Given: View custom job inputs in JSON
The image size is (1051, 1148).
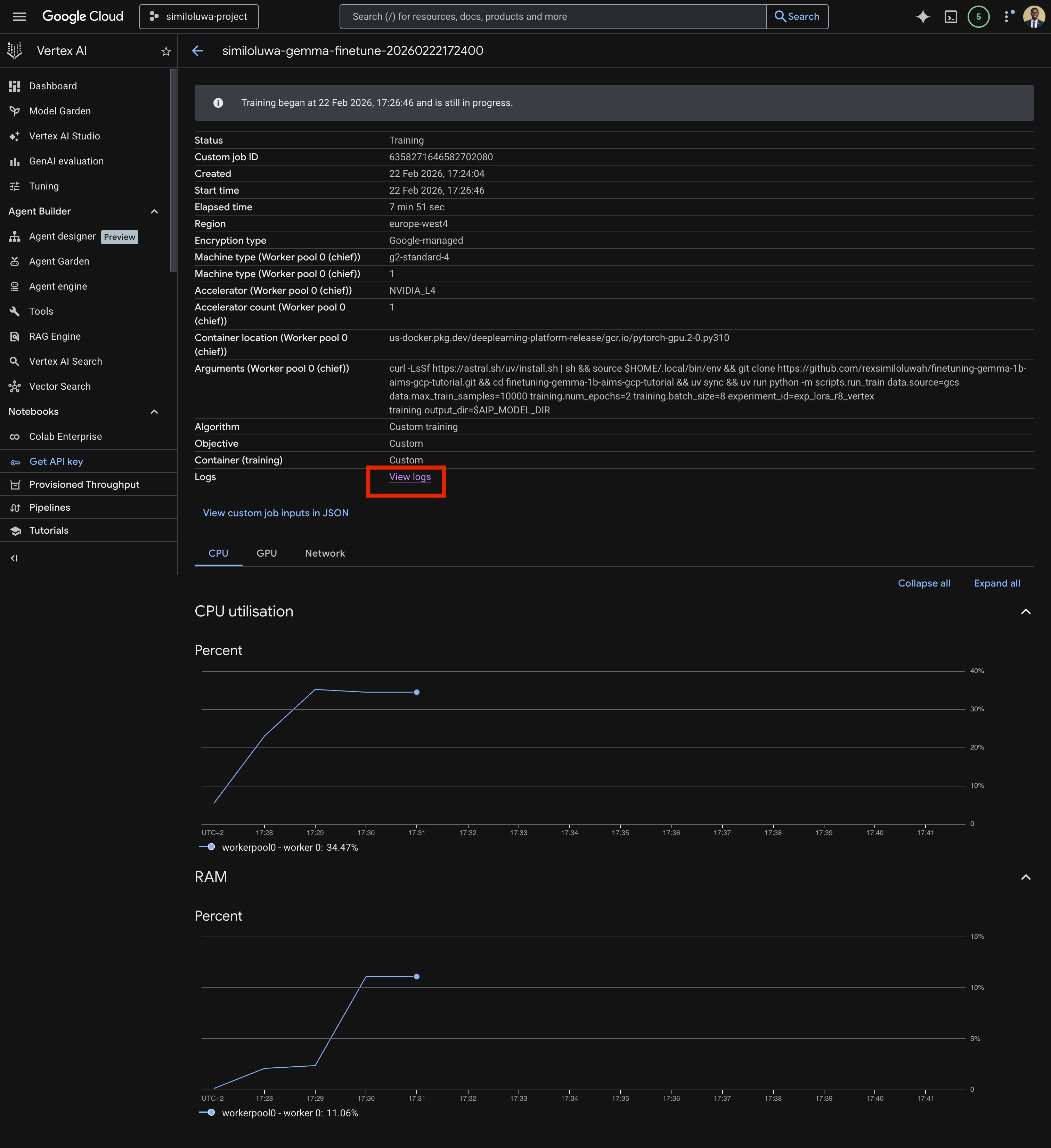Looking at the screenshot, I should click(x=276, y=512).
